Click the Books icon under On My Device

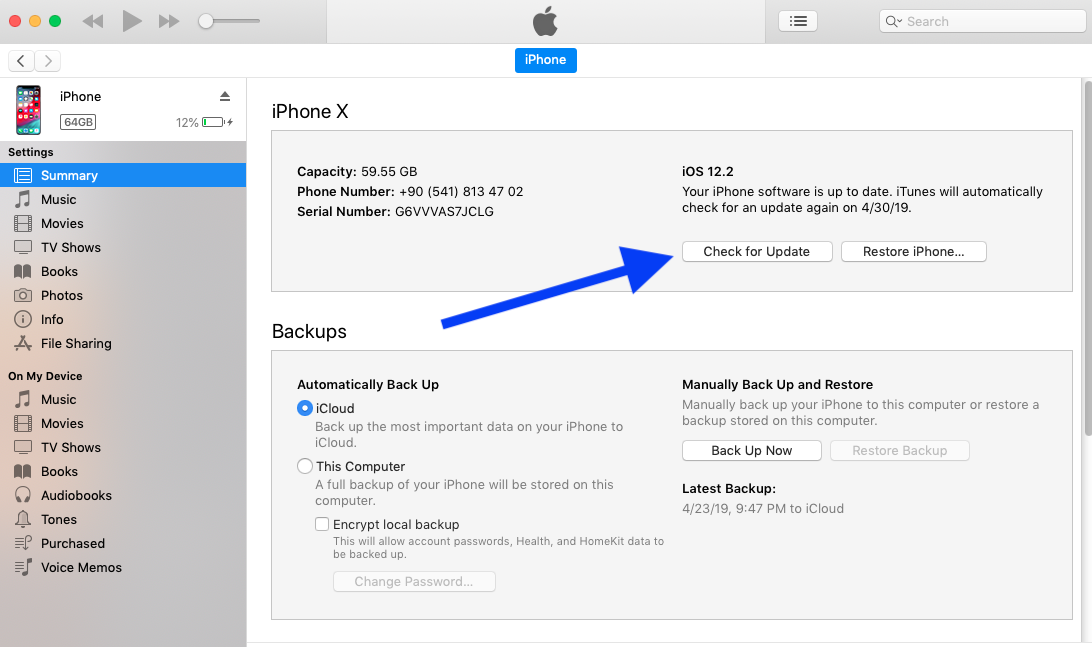23,471
